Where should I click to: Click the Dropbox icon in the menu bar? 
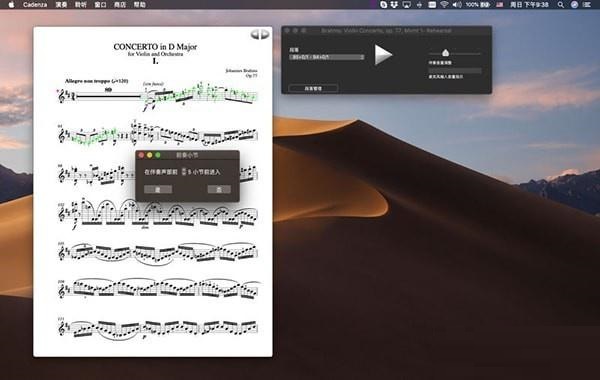(x=394, y=5)
